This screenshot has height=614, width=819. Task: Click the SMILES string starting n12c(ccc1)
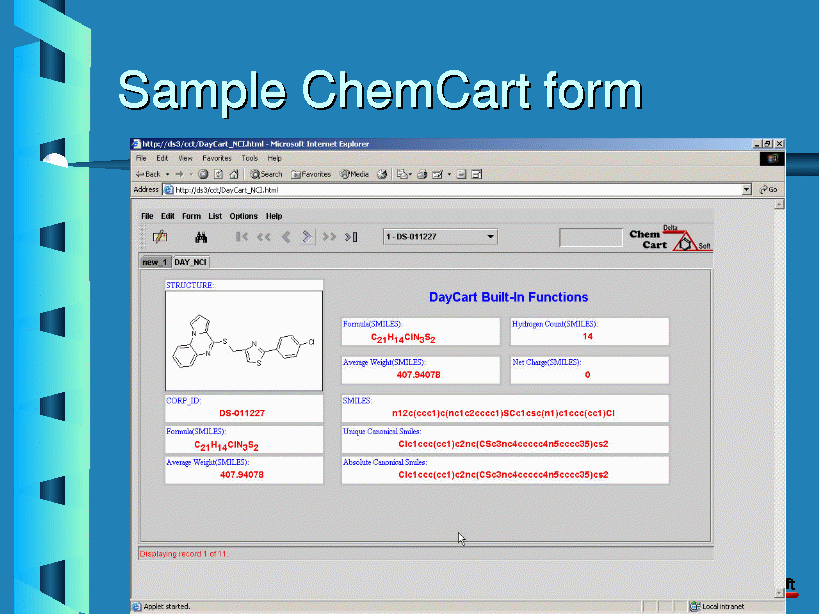(503, 414)
